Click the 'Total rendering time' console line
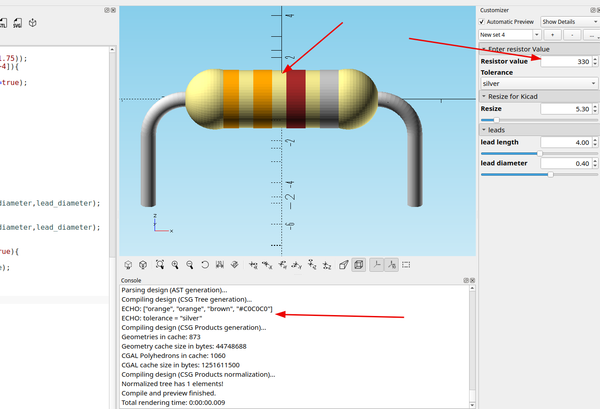The width and height of the screenshot is (600, 409). [x=173, y=402]
